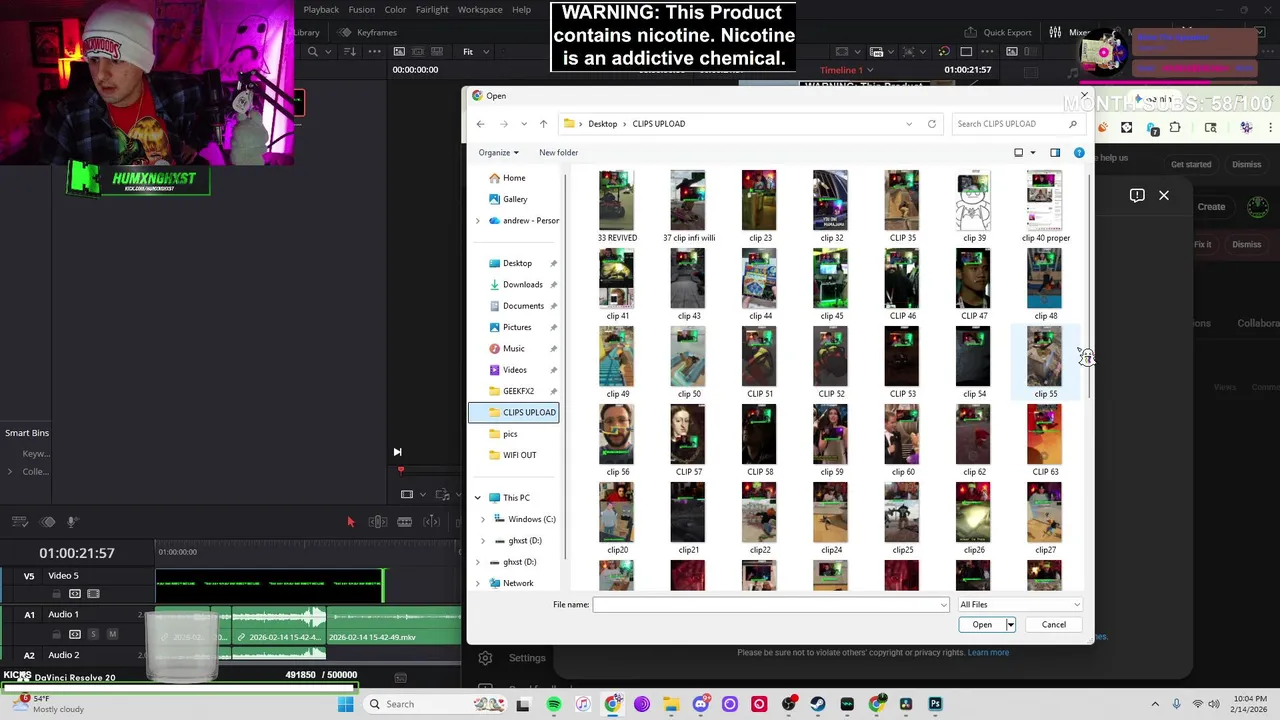Open the recent locations dropdown chevron
This screenshot has width=1280, height=720.
click(524, 124)
